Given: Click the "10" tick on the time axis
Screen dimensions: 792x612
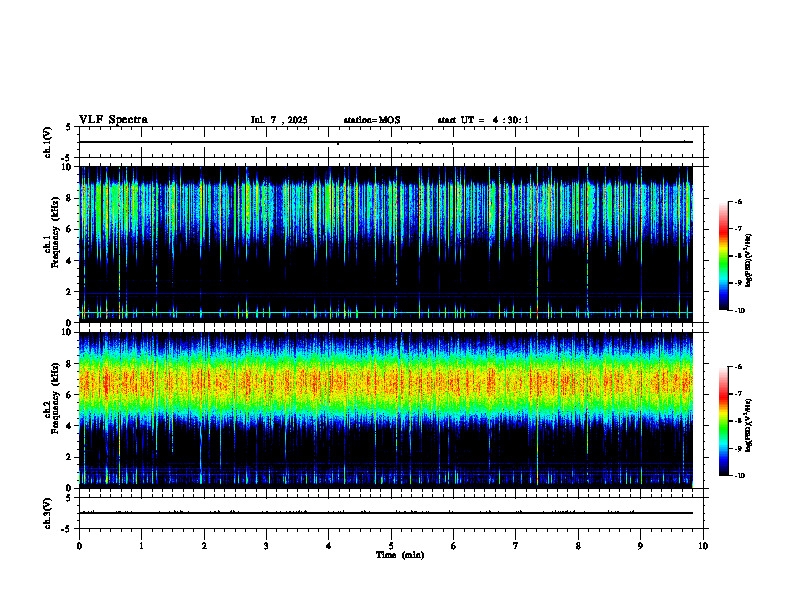Looking at the screenshot, I should pyautogui.click(x=703, y=546).
